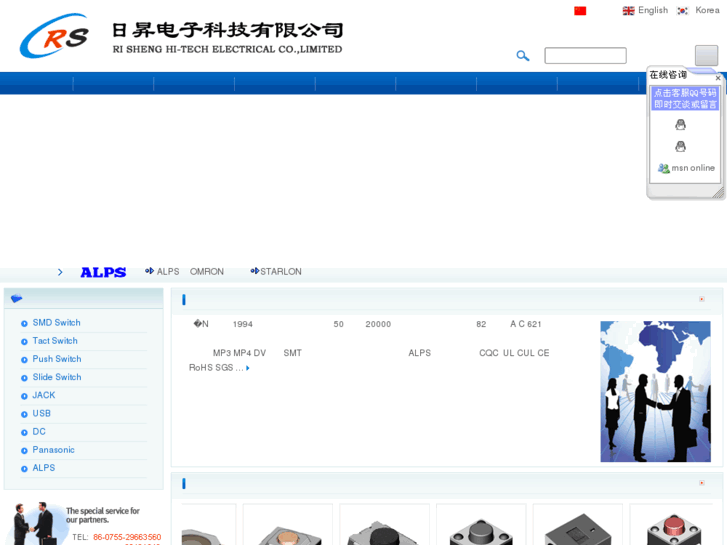727x545 pixels.
Task: Click the UK flag icon
Action: point(628,11)
